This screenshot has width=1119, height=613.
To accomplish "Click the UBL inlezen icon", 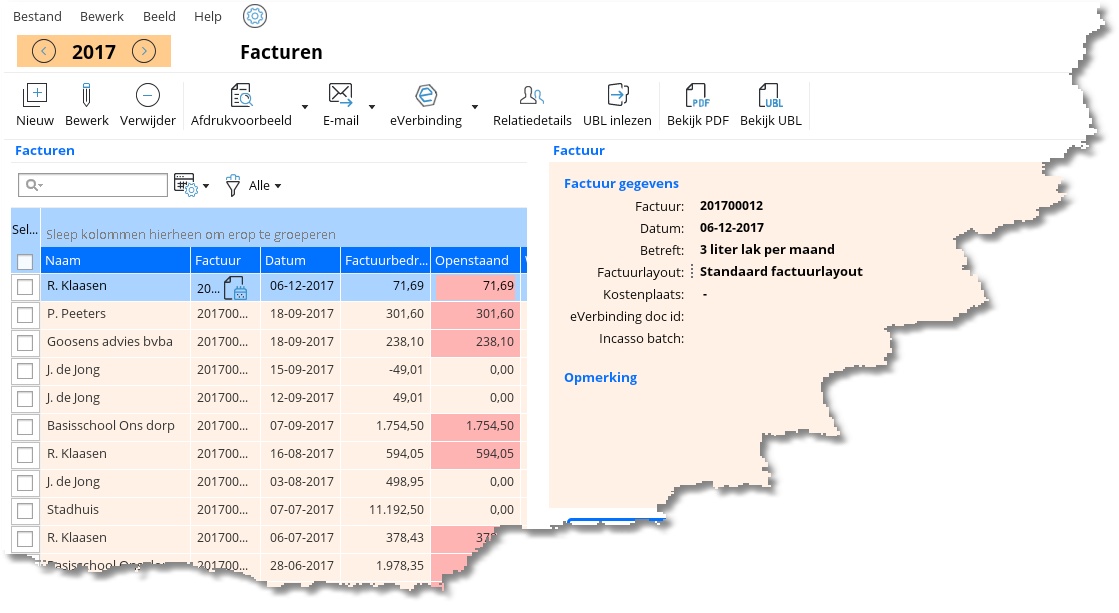I will pyautogui.click(x=617, y=96).
